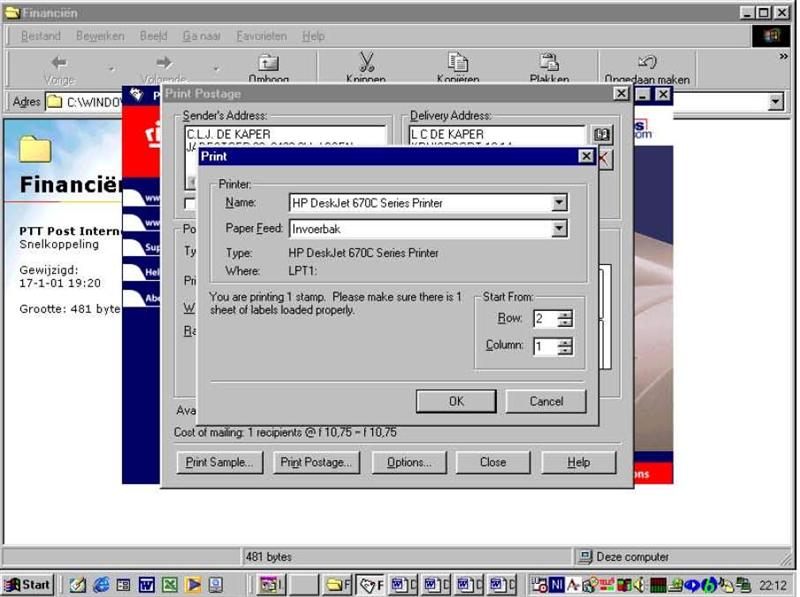800x597 pixels.
Task: Click the NI language indicator in tray
Action: pos(556,585)
